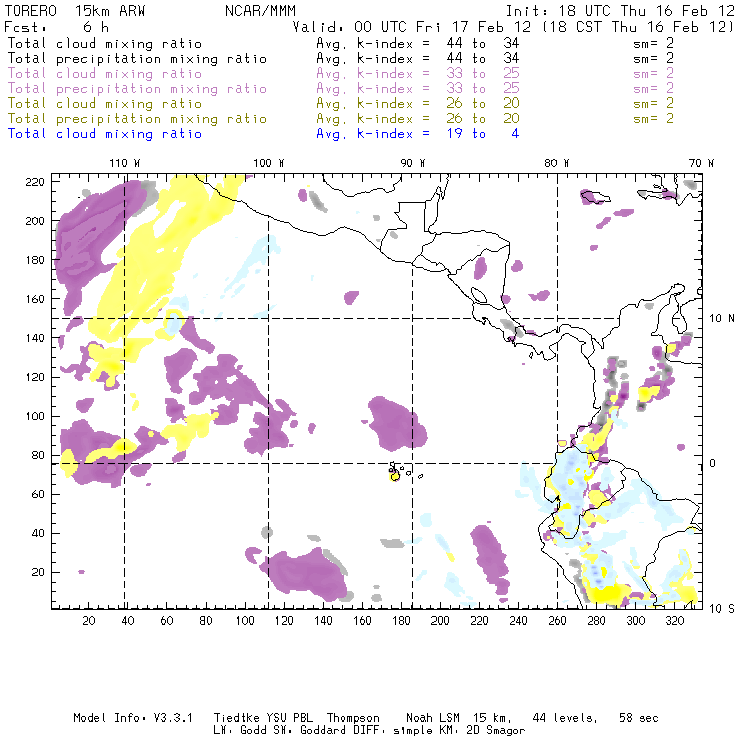The image size is (740, 740).
Task: Click the '100 W' longitude label
Action: pos(269,163)
